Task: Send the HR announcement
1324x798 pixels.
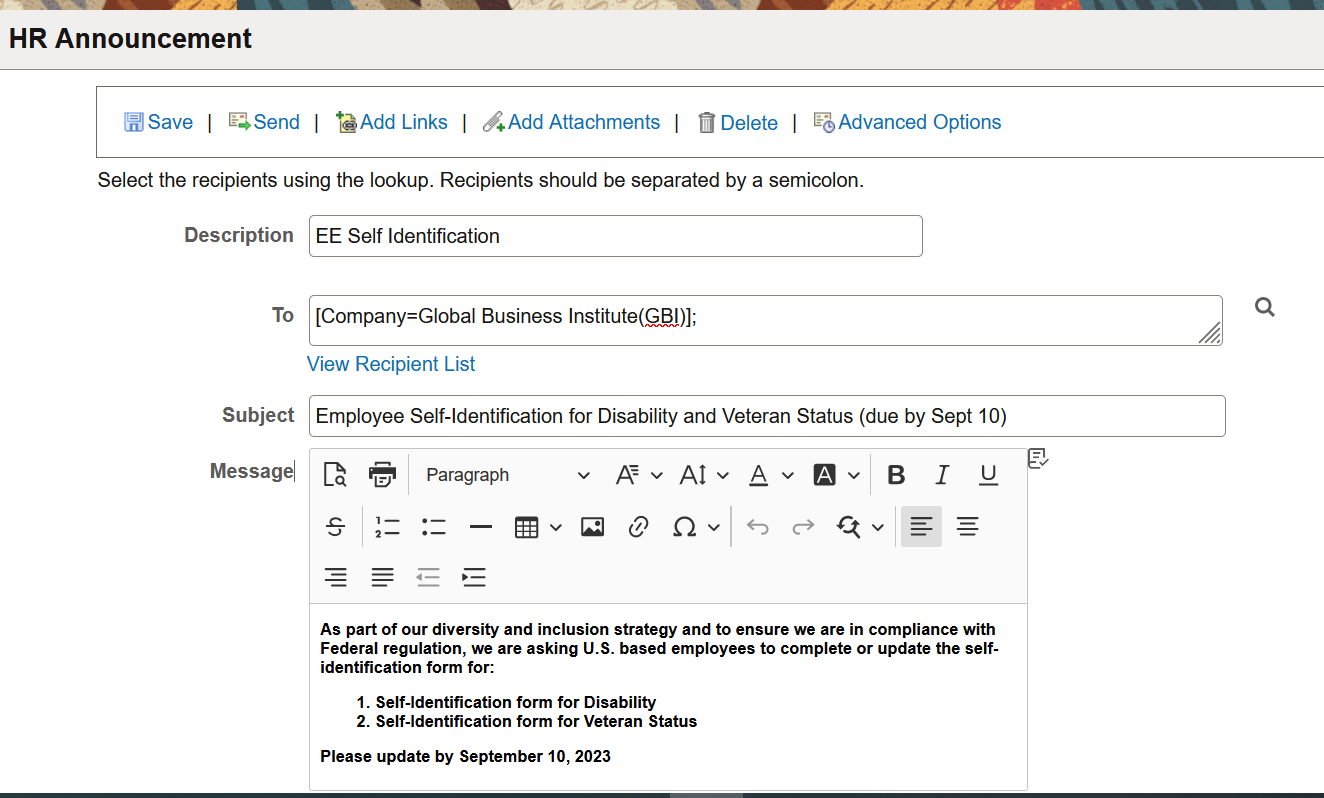Action: click(x=264, y=122)
